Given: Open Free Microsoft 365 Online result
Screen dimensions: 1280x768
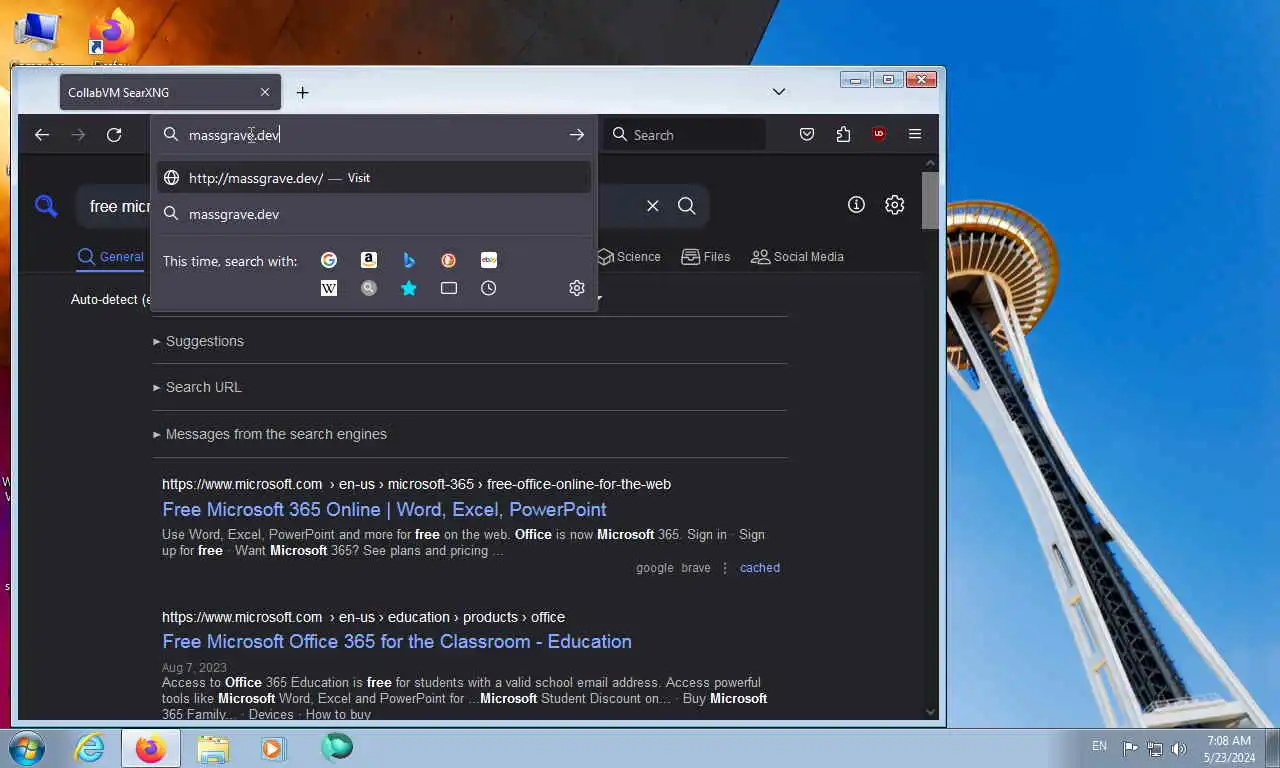Looking at the screenshot, I should [x=384, y=509].
